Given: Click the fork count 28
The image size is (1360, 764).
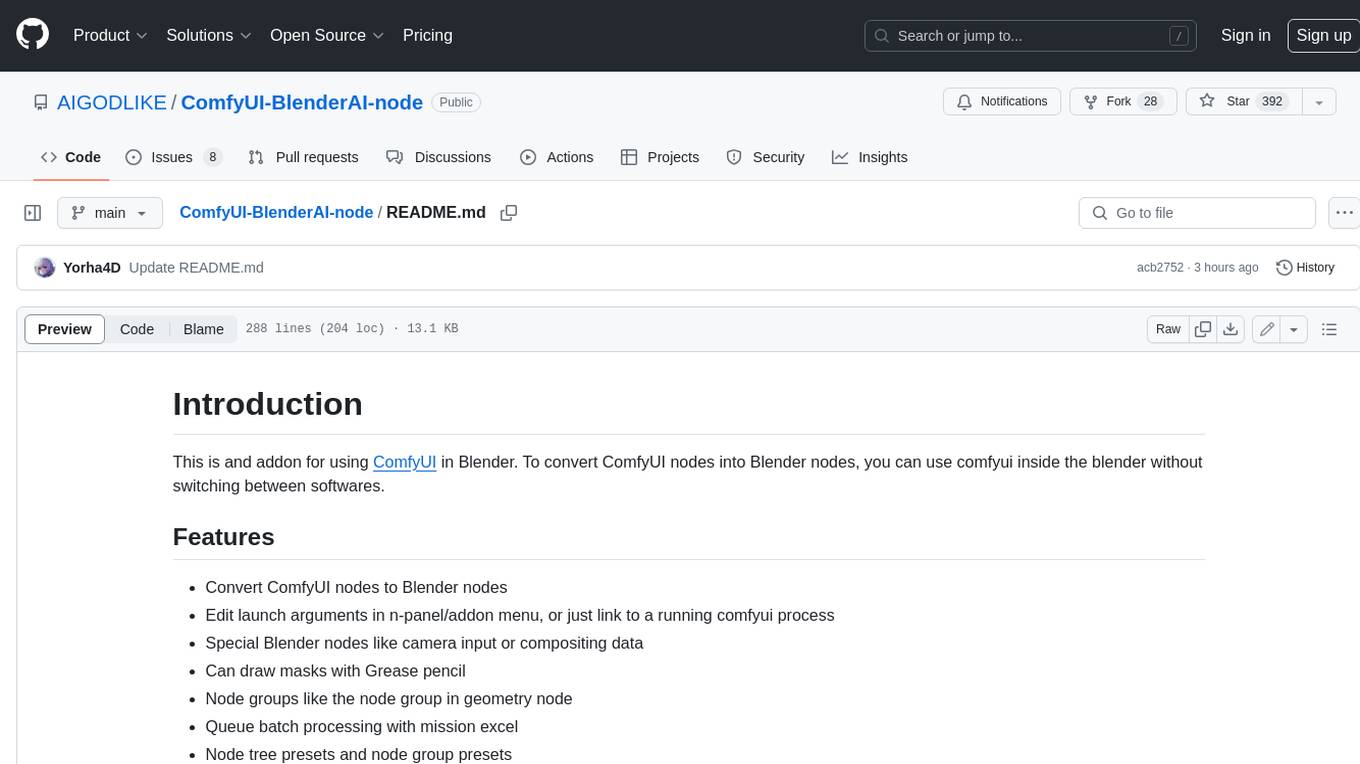Looking at the screenshot, I should click(x=1150, y=102).
